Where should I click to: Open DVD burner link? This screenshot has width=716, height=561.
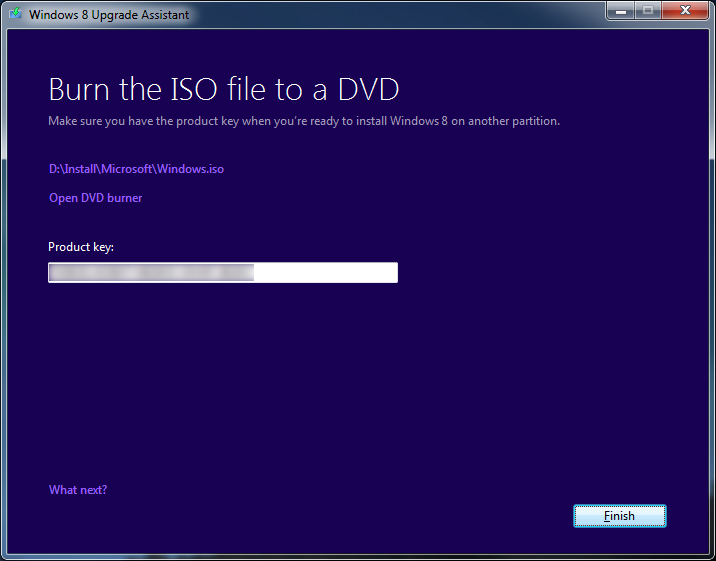point(95,198)
